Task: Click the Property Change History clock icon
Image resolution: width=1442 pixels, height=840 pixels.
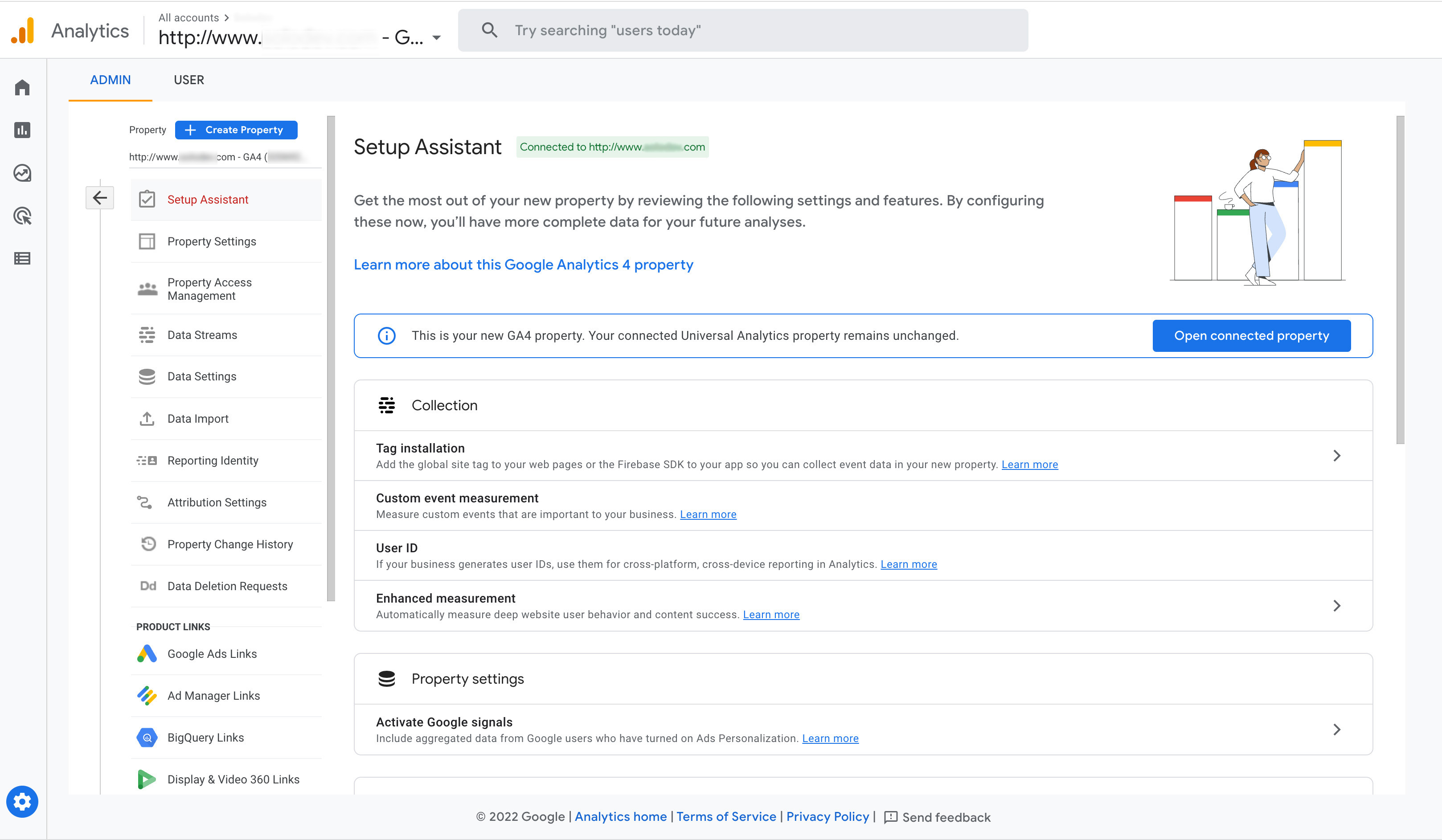Action: coord(148,544)
